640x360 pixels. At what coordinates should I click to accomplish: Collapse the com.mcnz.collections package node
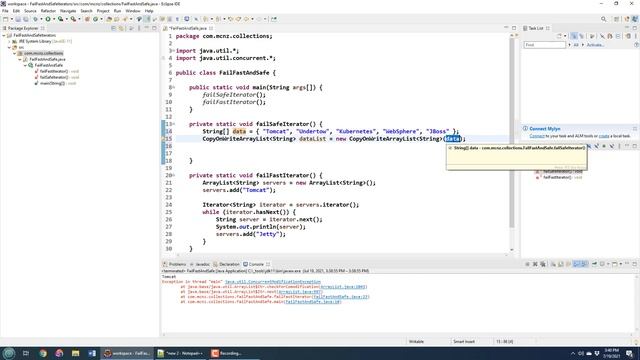pos(15,53)
